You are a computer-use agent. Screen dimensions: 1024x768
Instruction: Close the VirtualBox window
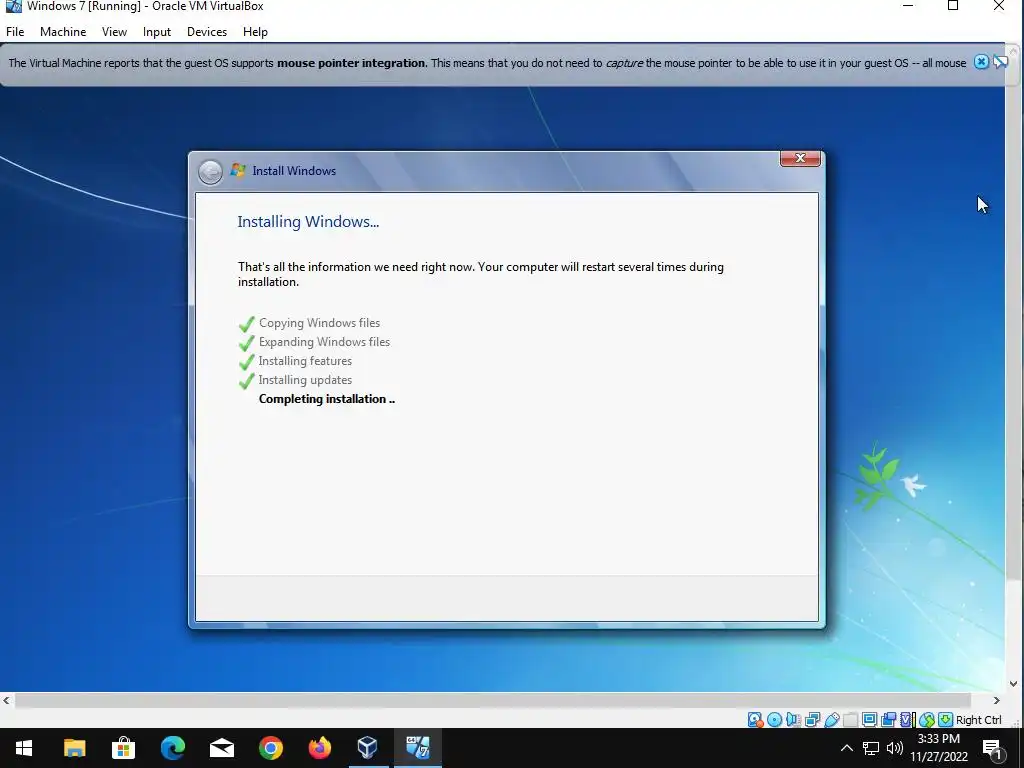(x=999, y=6)
